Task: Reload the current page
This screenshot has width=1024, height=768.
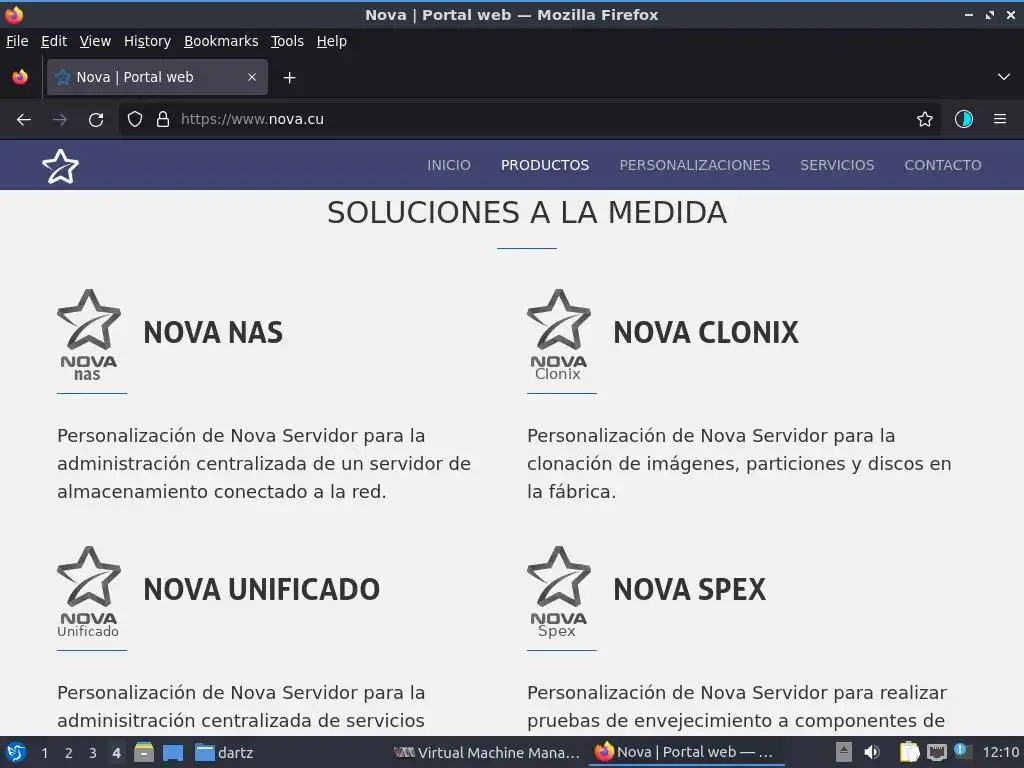Action: [x=96, y=120]
